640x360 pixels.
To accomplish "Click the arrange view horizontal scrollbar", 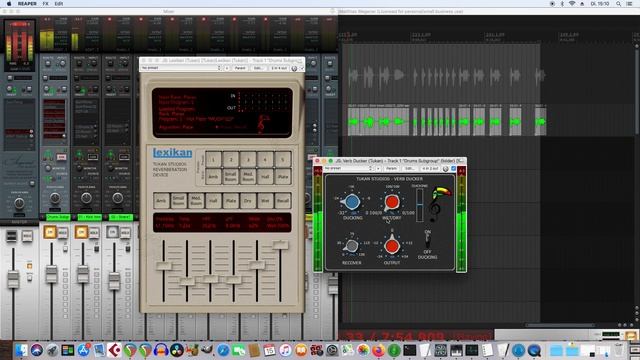I will [x=559, y=325].
